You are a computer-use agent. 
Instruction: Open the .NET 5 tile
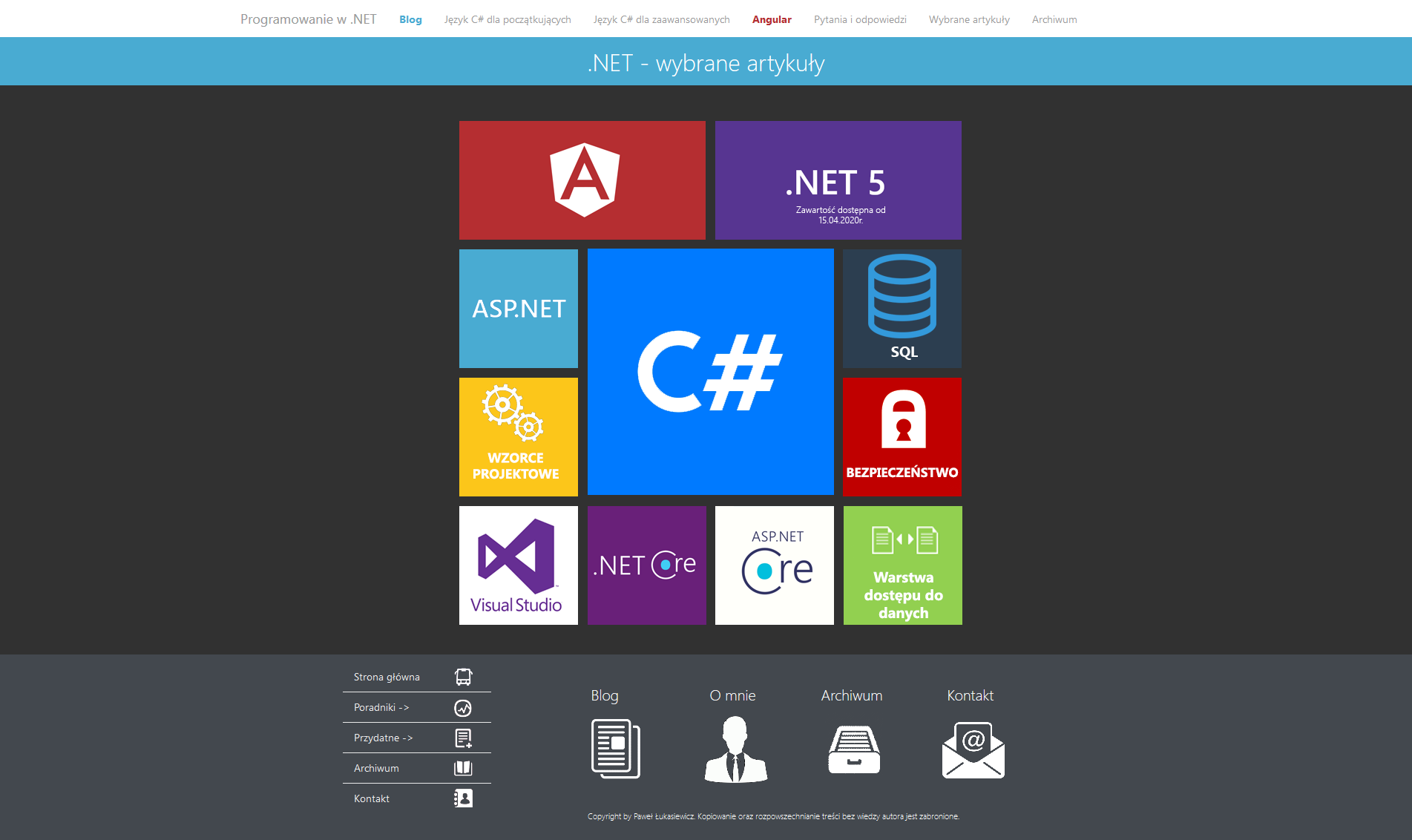(x=838, y=180)
